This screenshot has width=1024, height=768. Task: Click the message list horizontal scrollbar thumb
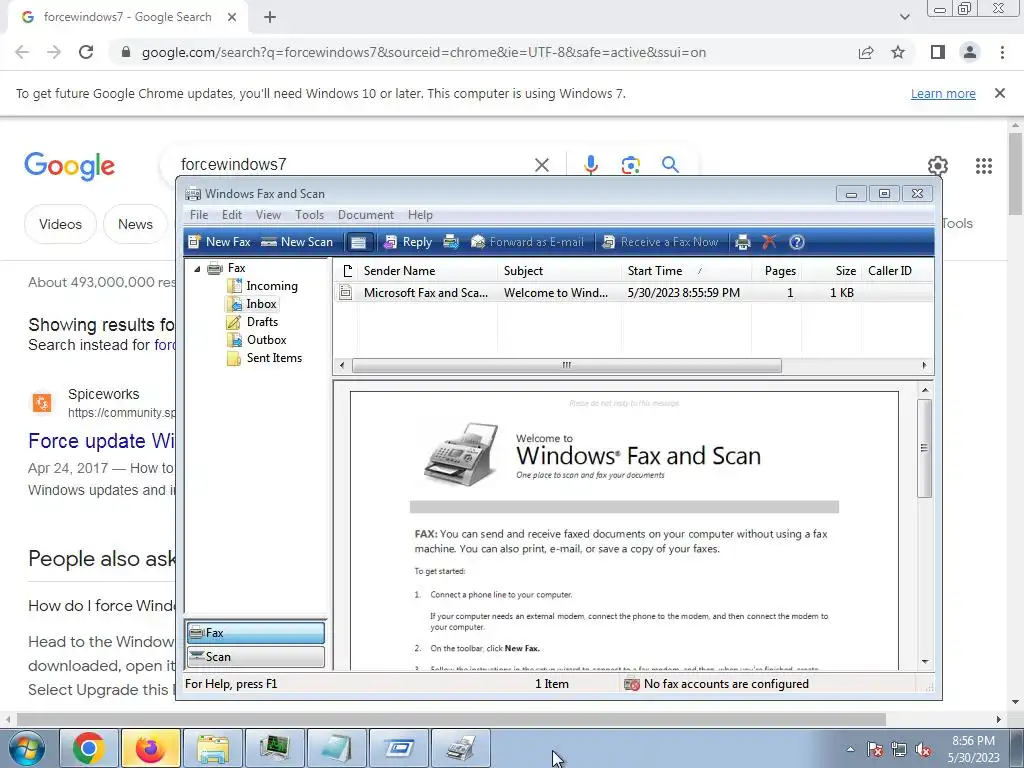click(566, 366)
